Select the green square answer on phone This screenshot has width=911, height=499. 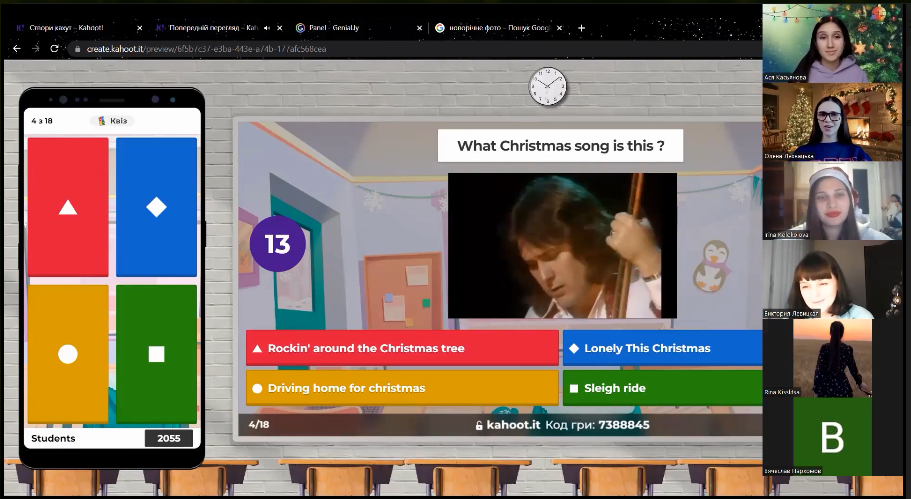[x=156, y=354]
